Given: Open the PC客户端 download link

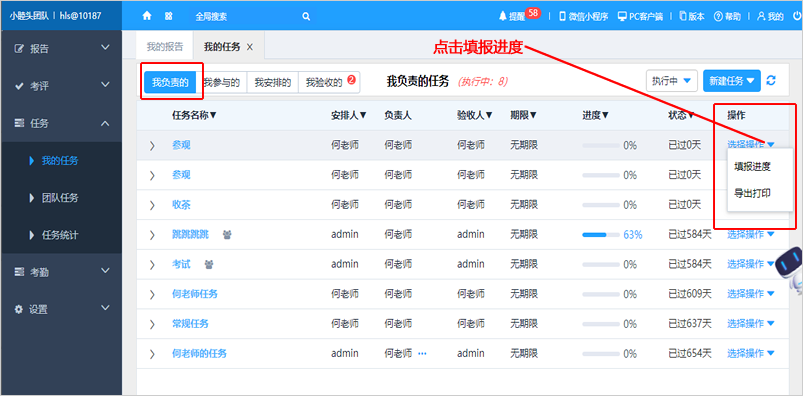Looking at the screenshot, I should click(640, 16).
